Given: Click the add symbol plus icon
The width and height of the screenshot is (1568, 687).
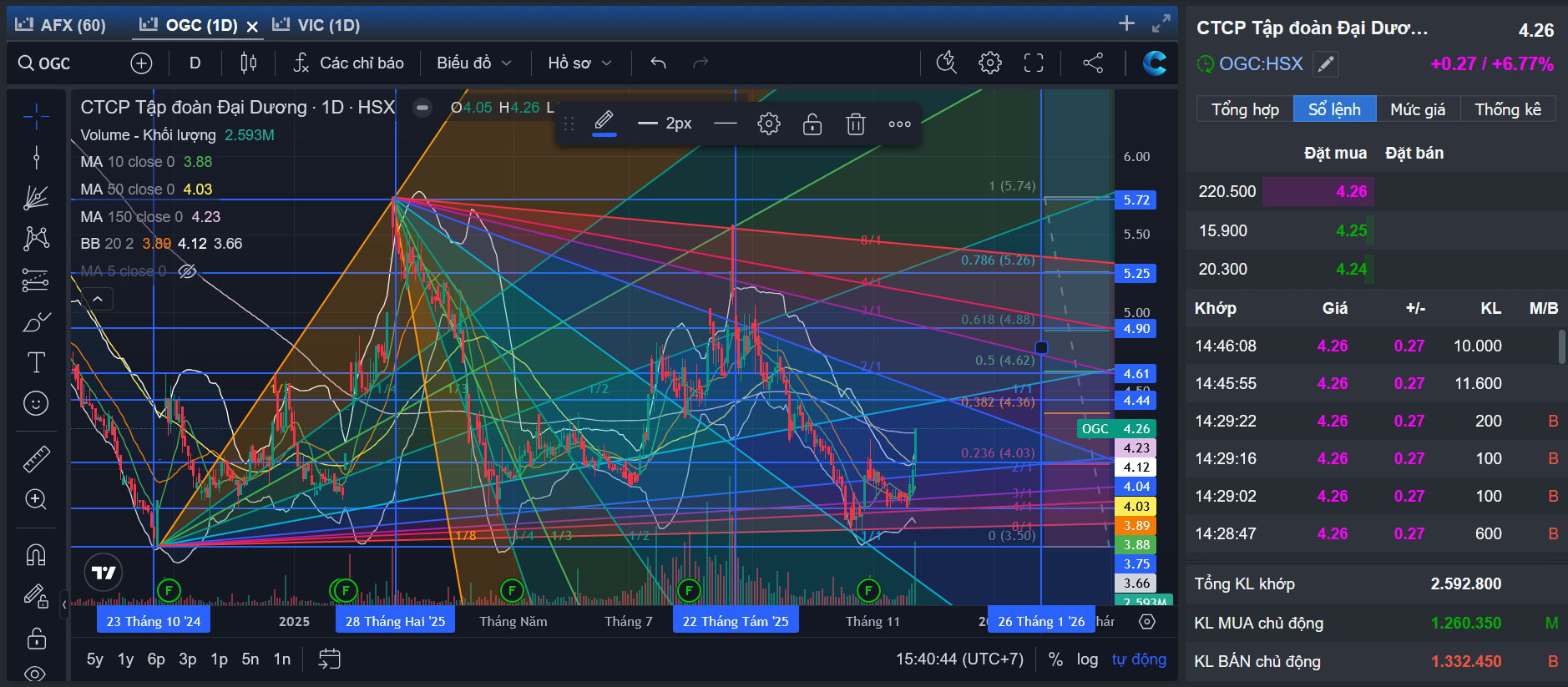Looking at the screenshot, I should click(141, 63).
